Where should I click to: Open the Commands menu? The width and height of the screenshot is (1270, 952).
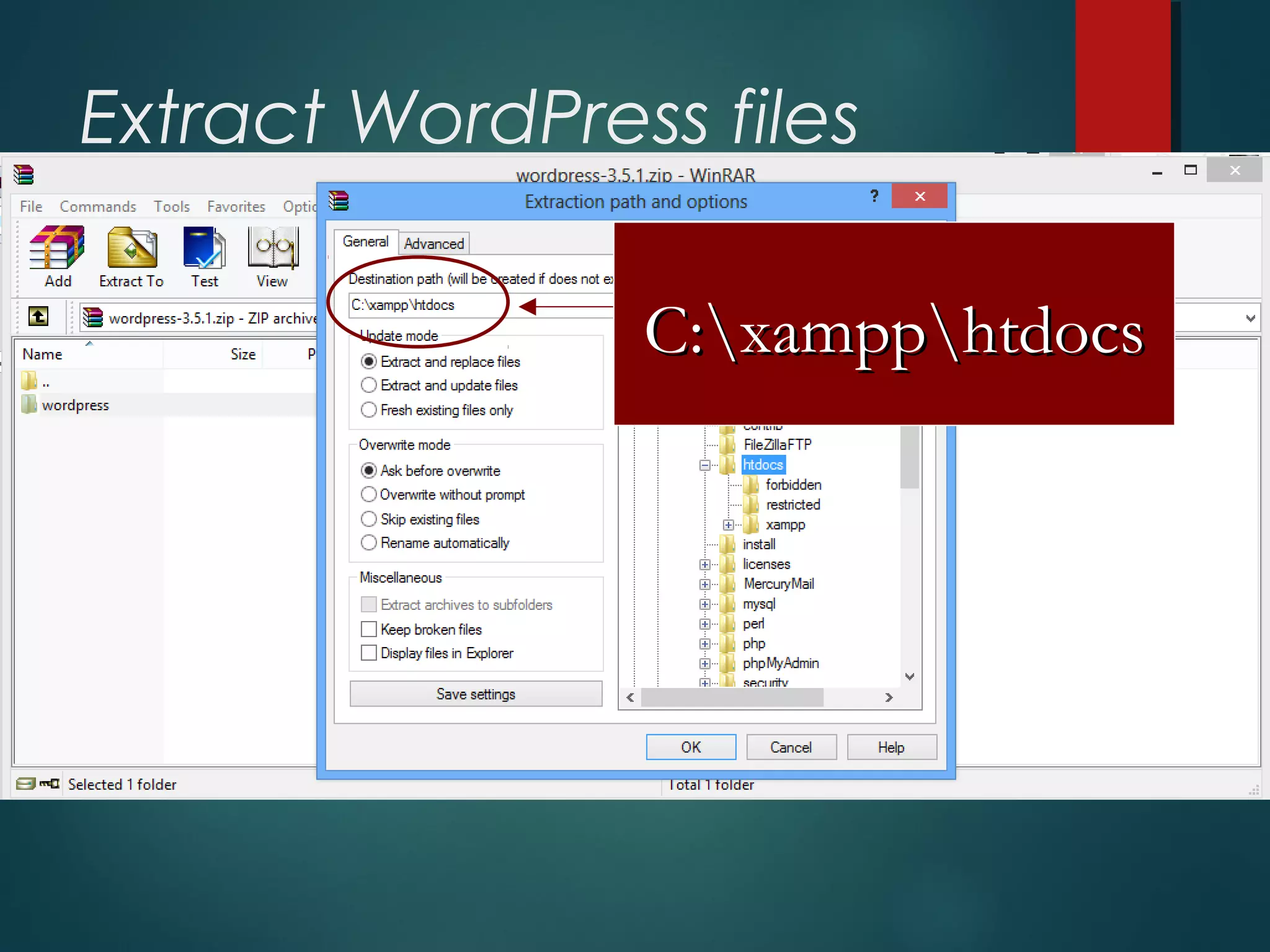click(97, 206)
